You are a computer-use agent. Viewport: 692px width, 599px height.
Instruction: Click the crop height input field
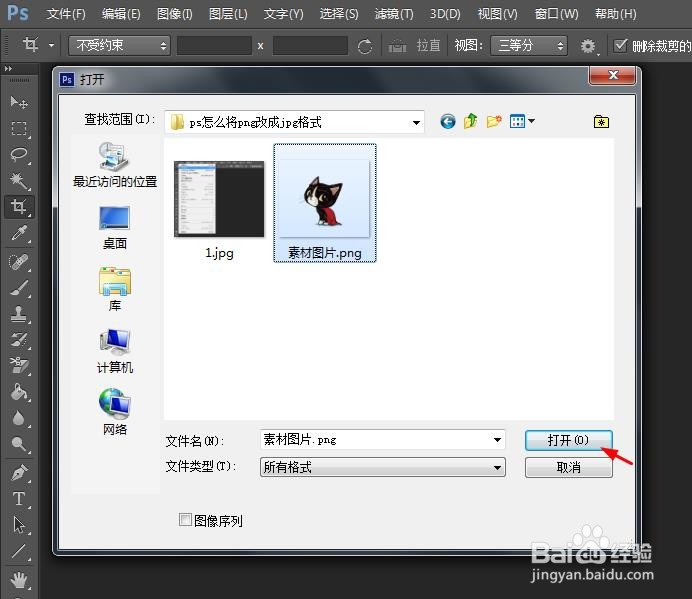(x=310, y=45)
